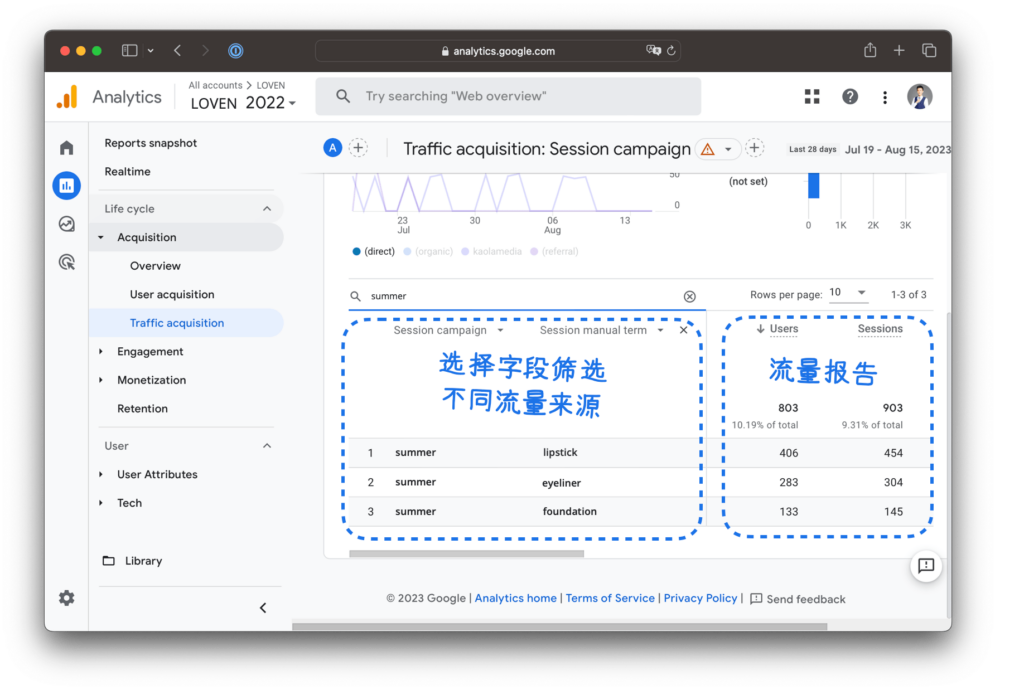
Task: Click All accounts breadcrumb
Action: point(215,86)
